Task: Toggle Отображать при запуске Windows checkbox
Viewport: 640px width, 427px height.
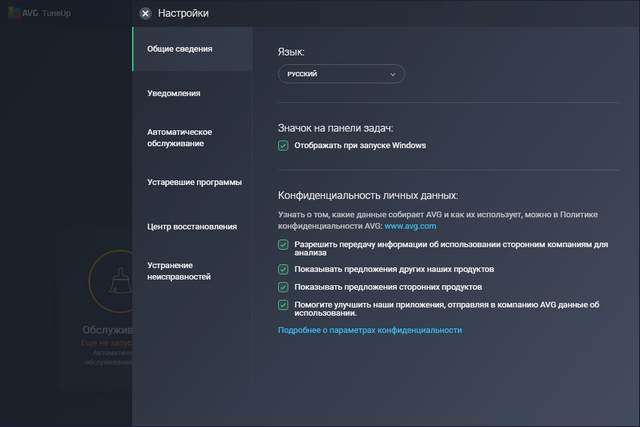Action: (284, 145)
